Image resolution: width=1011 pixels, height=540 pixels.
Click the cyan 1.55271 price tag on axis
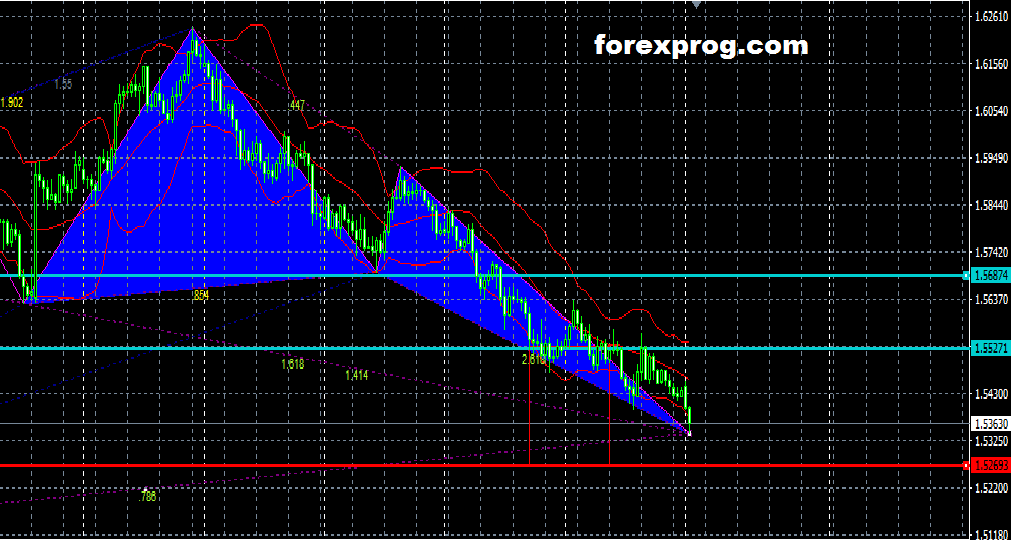click(989, 348)
